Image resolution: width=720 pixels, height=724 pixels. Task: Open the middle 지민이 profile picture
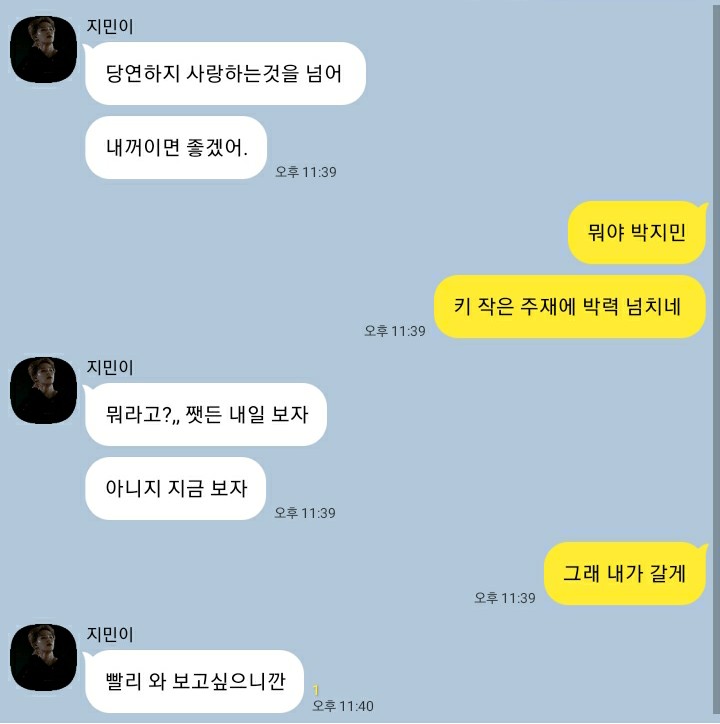click(43, 390)
